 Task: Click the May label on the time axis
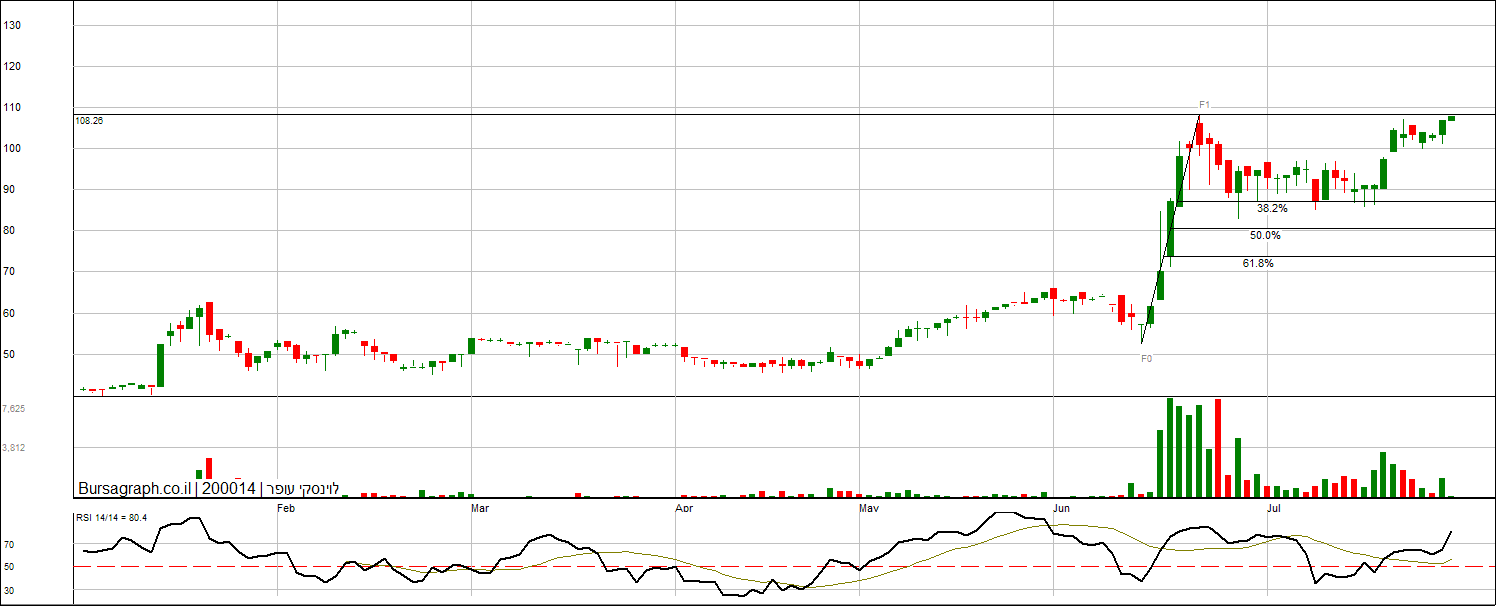868,509
